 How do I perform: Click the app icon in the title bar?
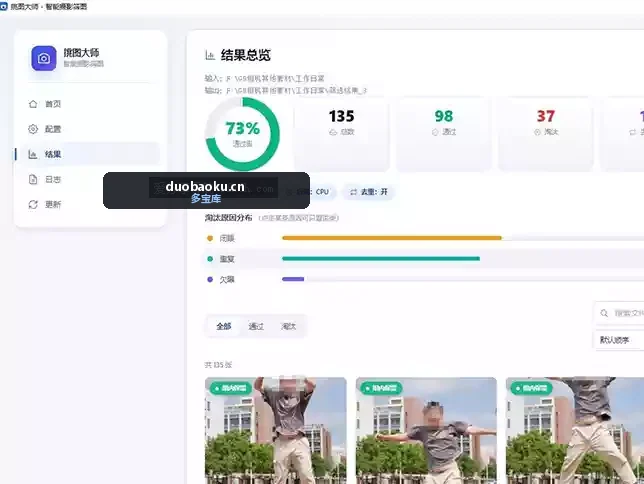point(4,6)
